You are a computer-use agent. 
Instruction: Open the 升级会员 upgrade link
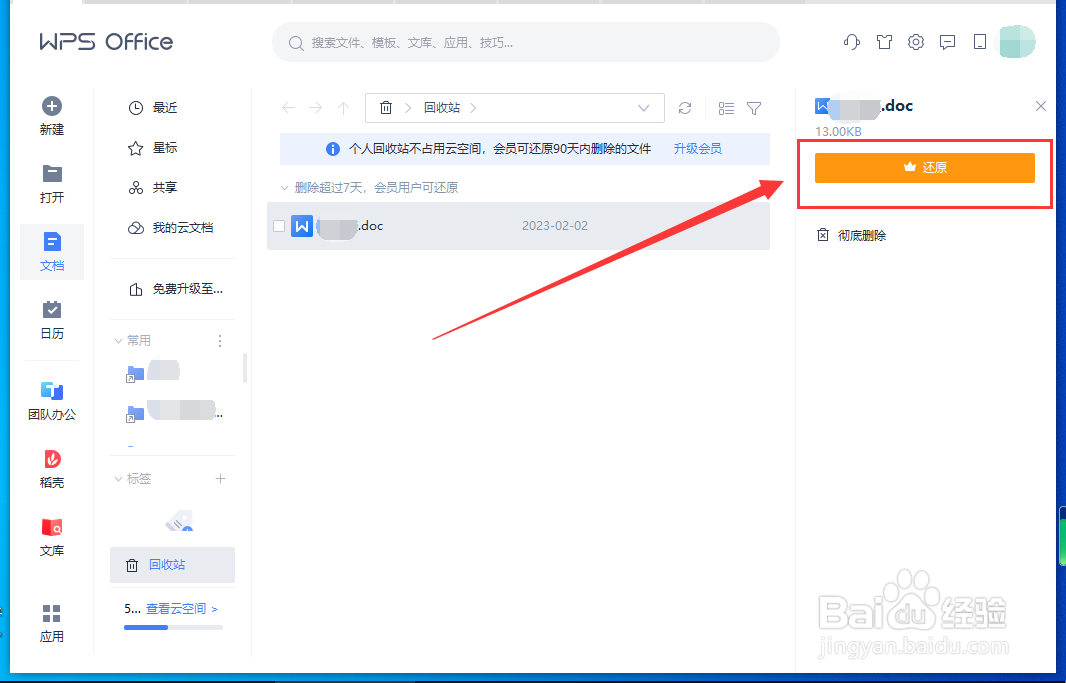[x=701, y=148]
